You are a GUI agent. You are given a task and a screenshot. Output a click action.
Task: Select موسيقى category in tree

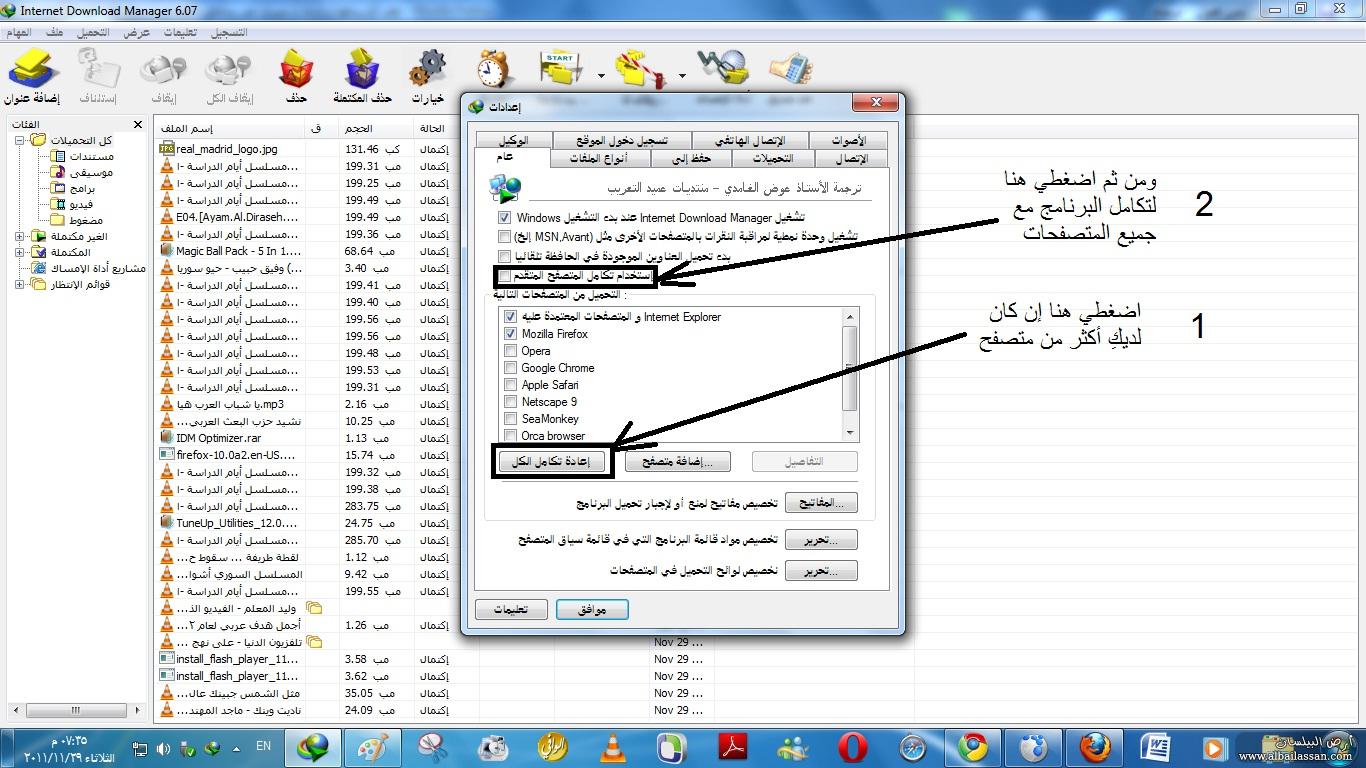91,172
